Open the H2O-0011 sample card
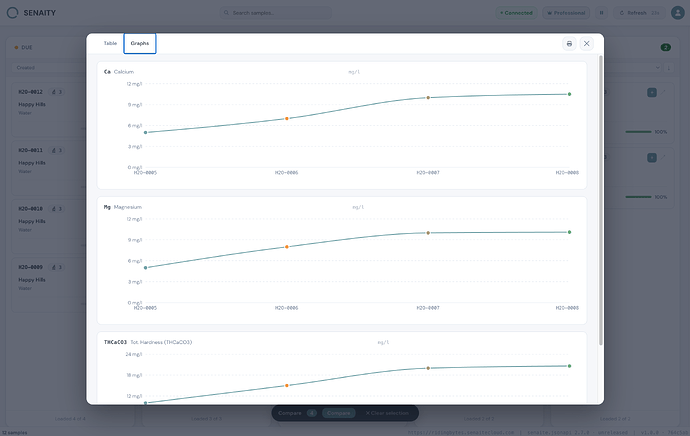Image resolution: width=690 pixels, height=436 pixels. (x=48, y=169)
